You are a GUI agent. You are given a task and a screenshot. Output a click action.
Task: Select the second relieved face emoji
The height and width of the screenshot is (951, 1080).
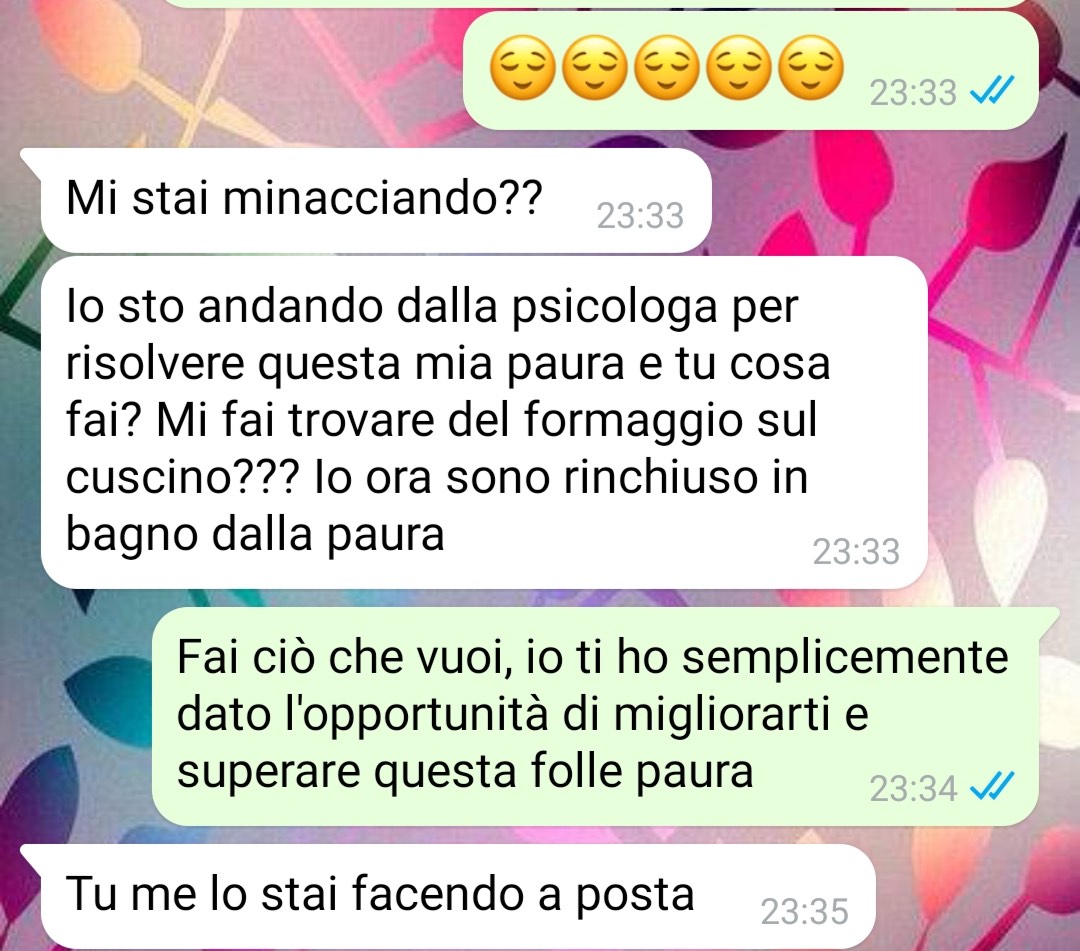point(595,67)
